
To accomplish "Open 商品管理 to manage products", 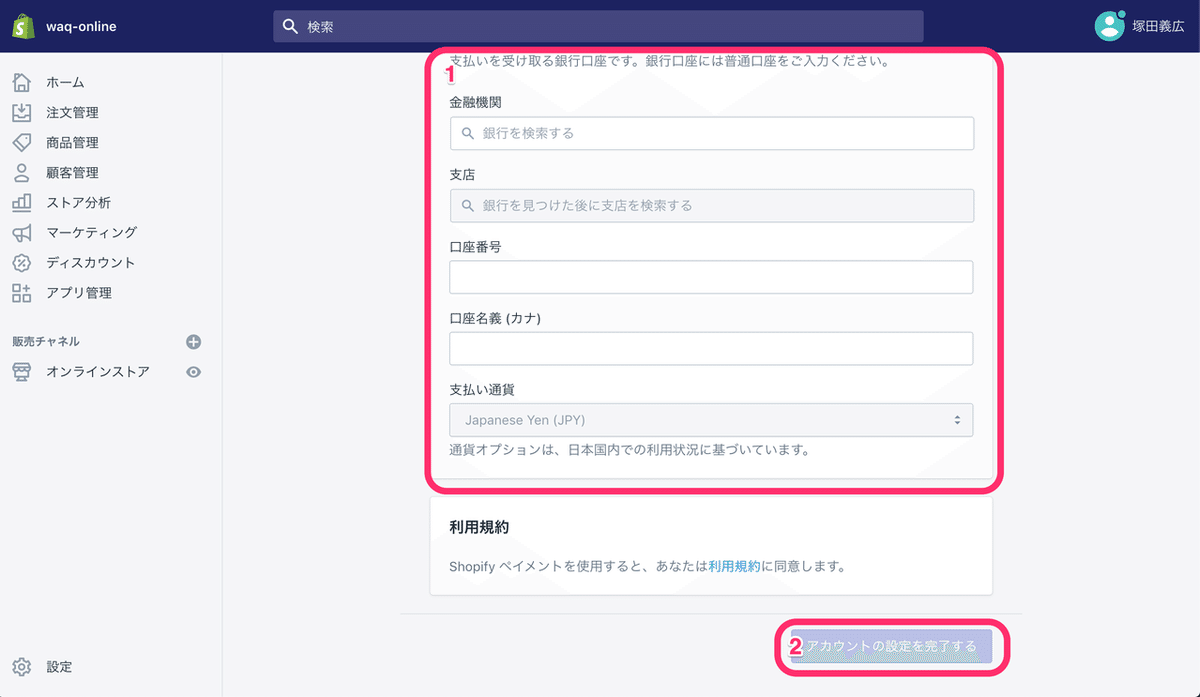I will (70, 142).
